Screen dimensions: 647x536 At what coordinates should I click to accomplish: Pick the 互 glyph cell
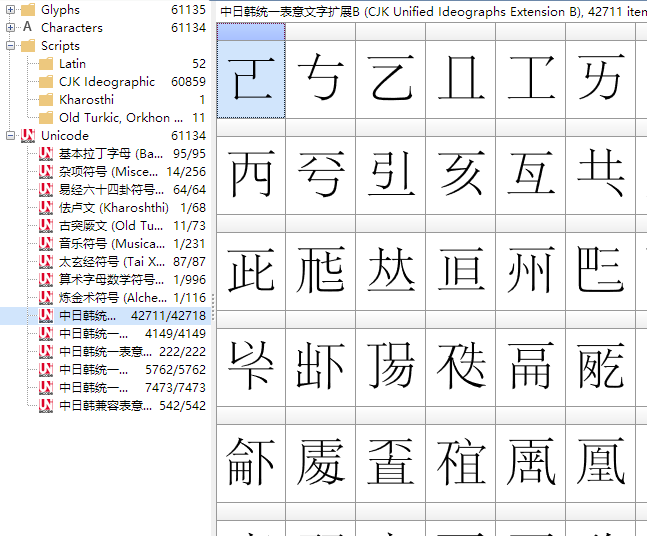tap(531, 175)
